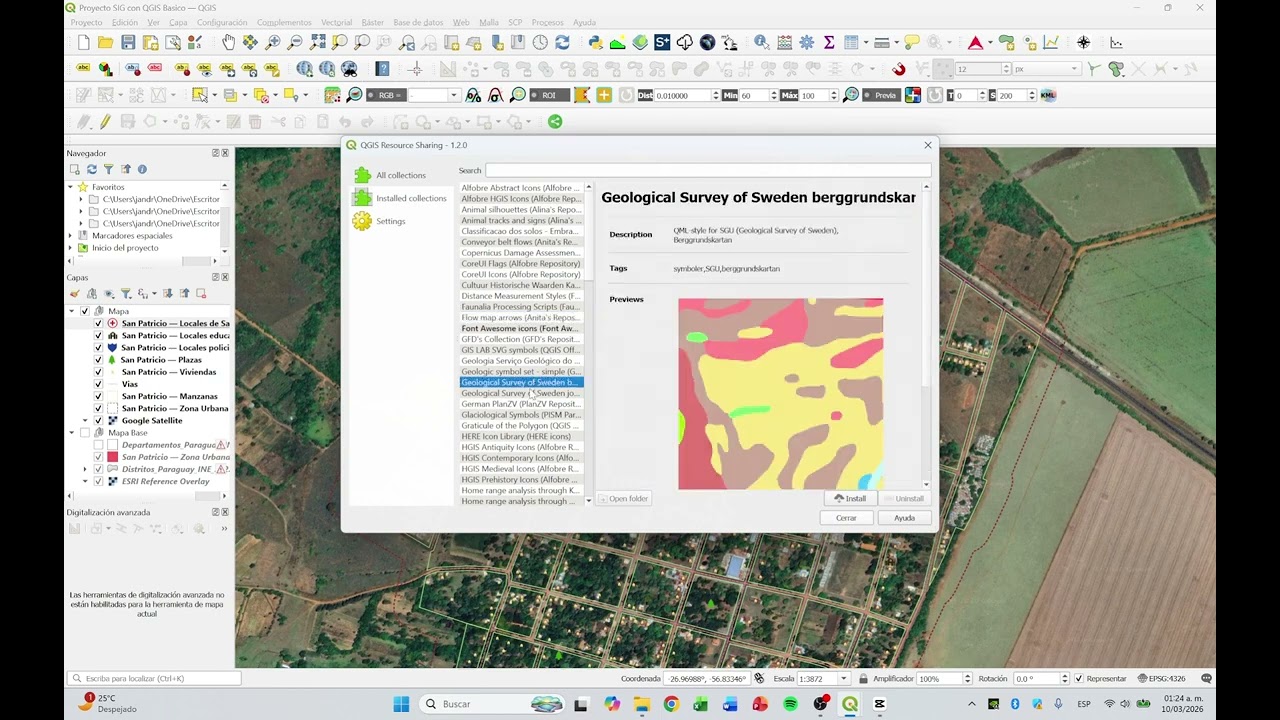Open the Python console icon

pos(595,42)
